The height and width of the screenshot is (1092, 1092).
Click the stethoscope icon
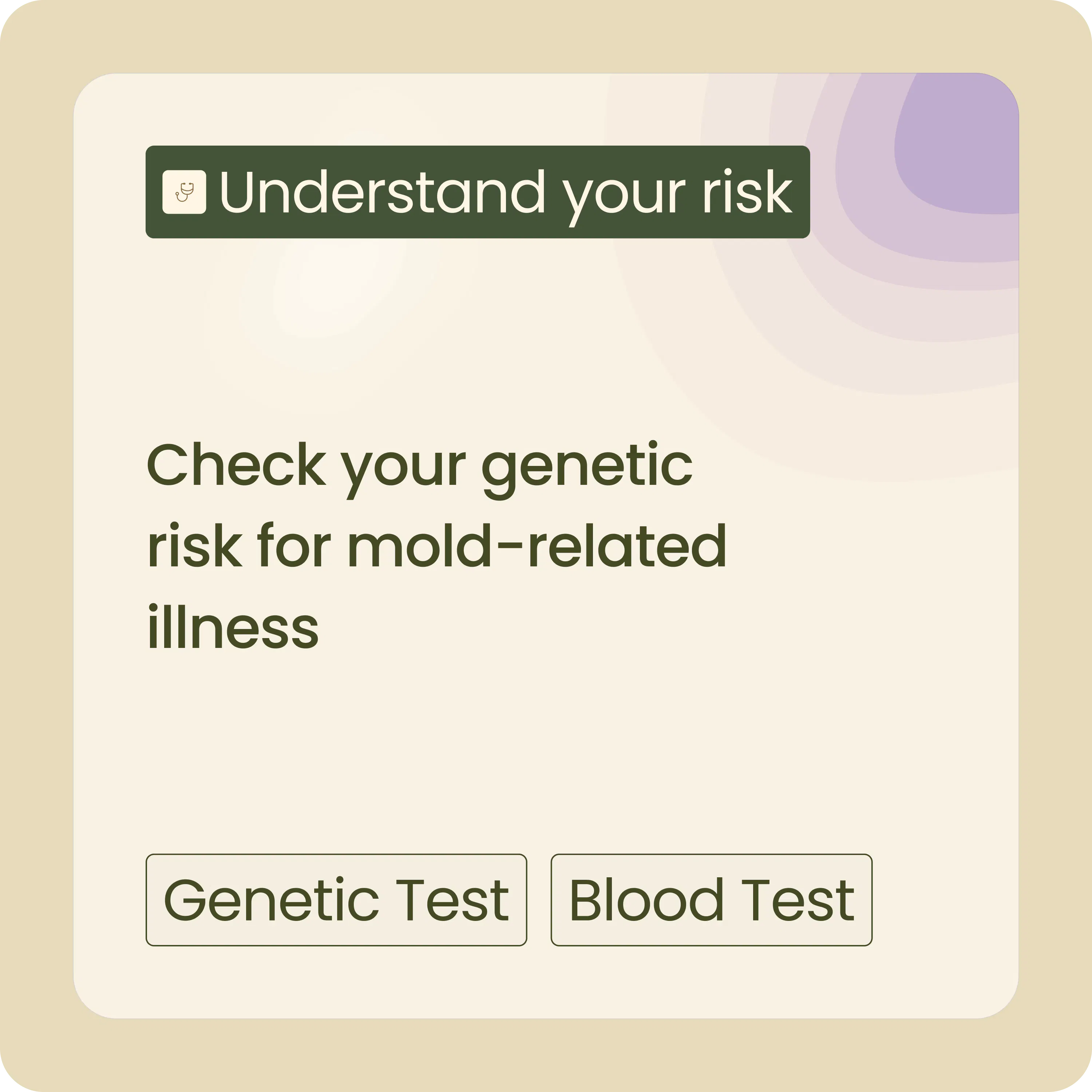point(184,192)
